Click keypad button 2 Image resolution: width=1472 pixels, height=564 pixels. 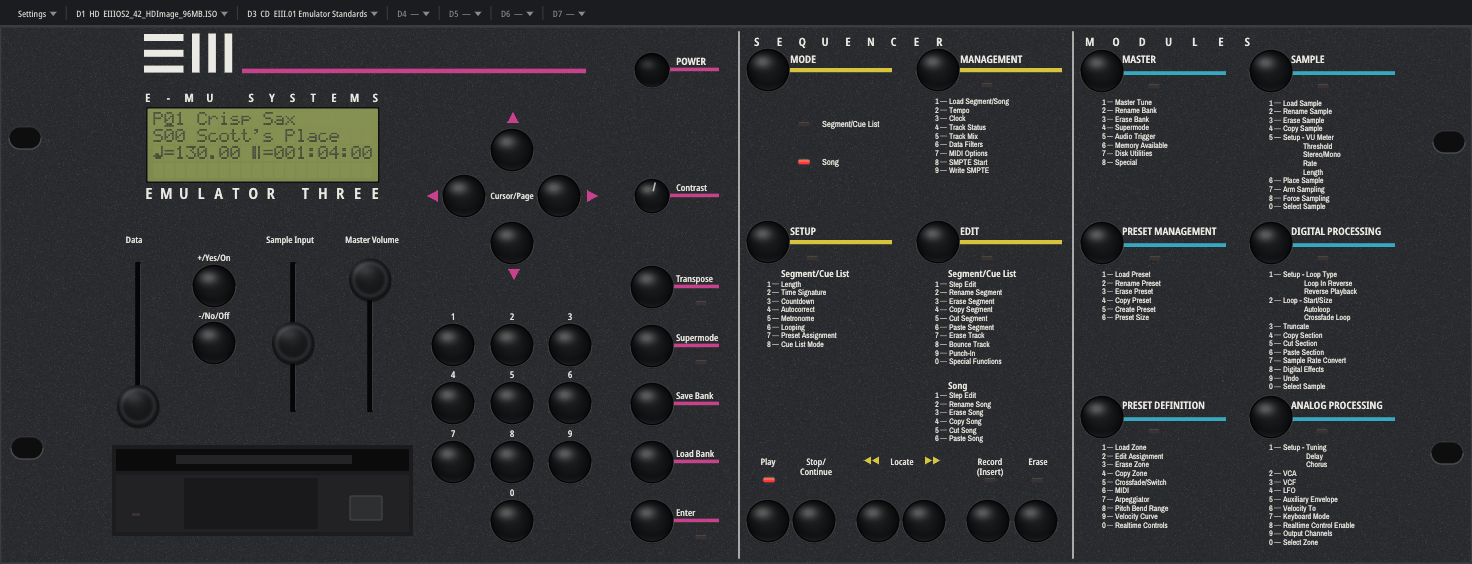click(512, 345)
